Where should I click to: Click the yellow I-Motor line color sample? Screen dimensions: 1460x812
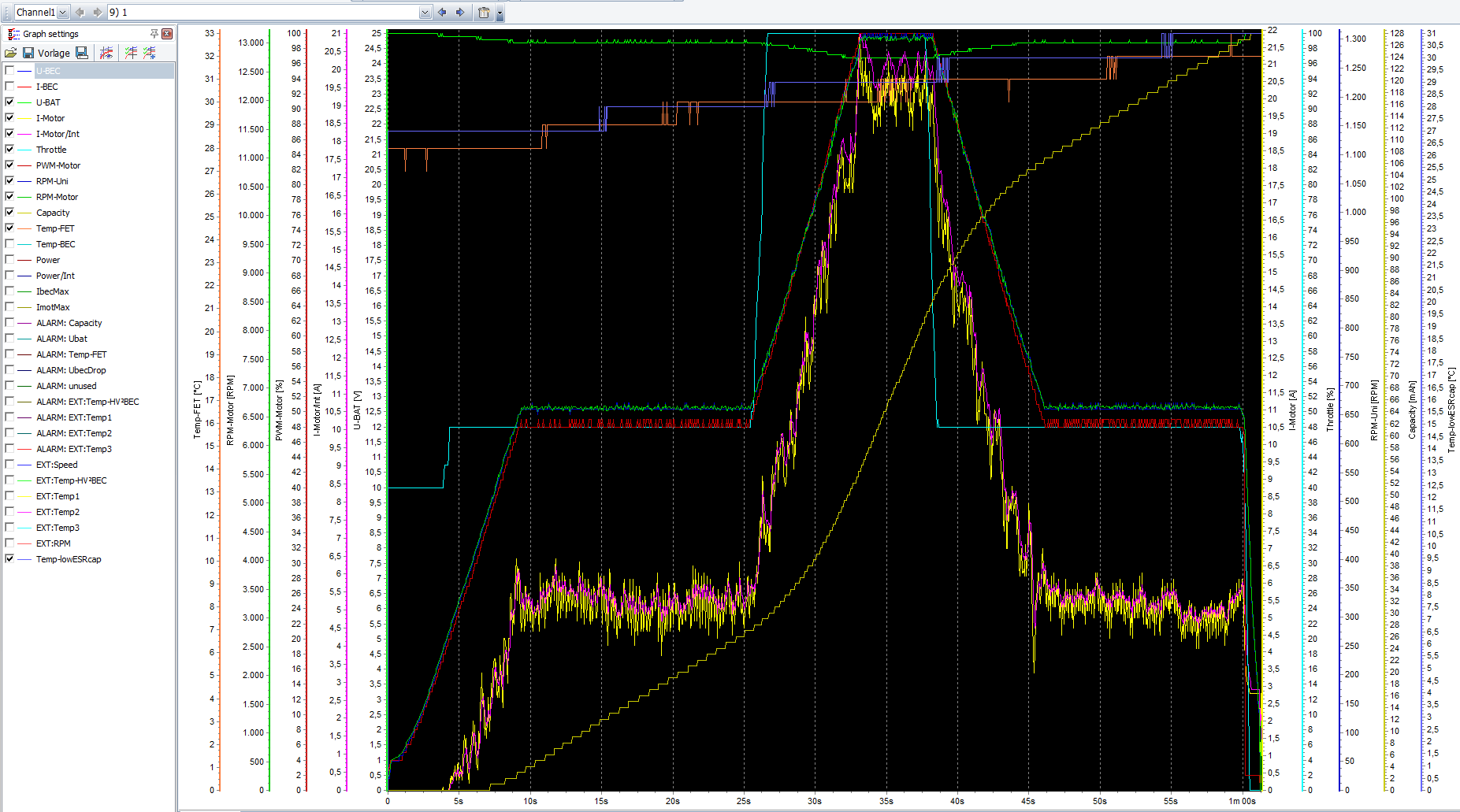[x=24, y=118]
